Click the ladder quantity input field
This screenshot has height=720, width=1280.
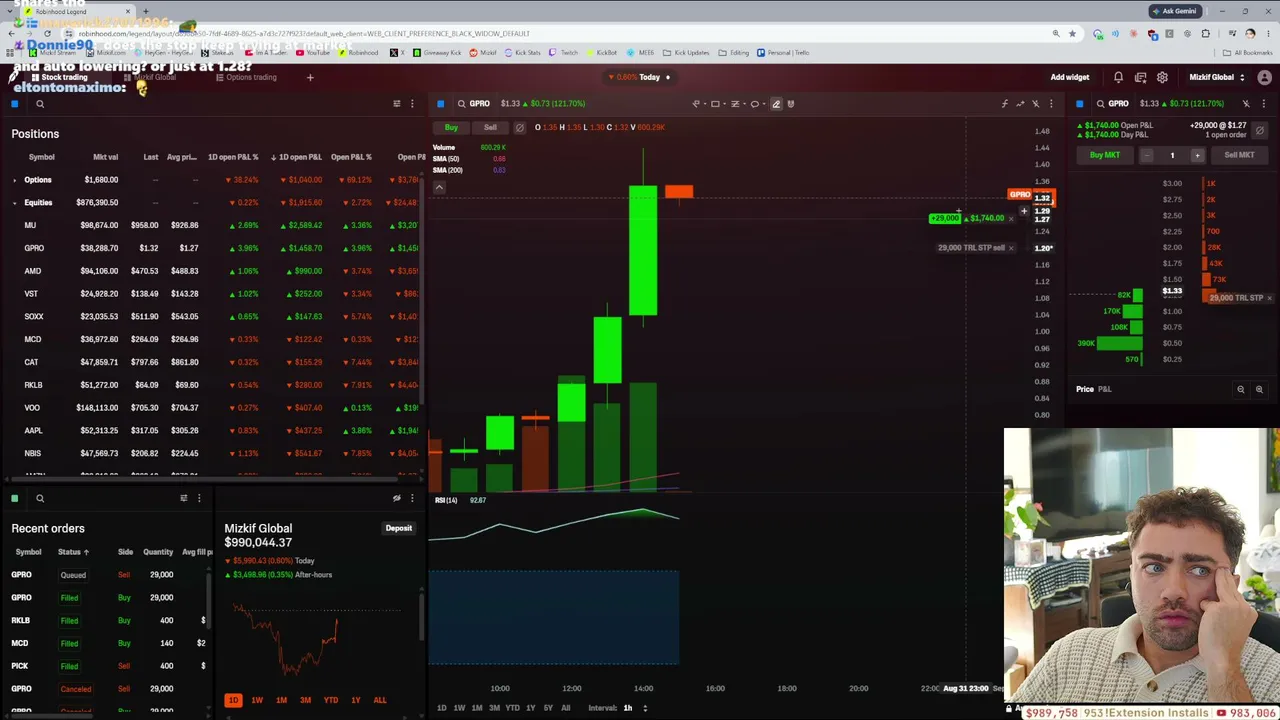coord(1172,155)
